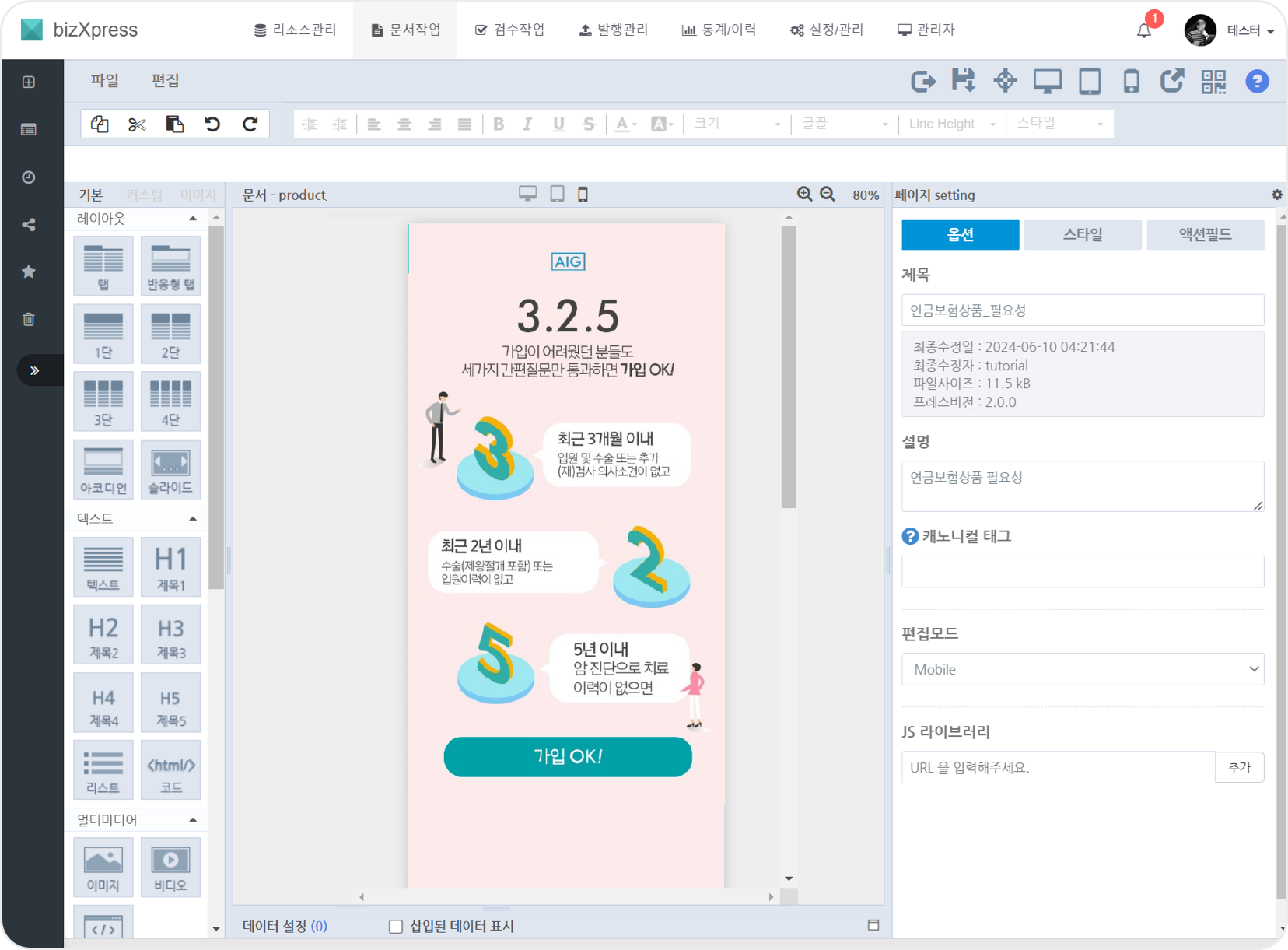Image resolution: width=1288 pixels, height=950 pixels.
Task: Click the external share/open link icon
Action: pyautogui.click(x=1172, y=80)
